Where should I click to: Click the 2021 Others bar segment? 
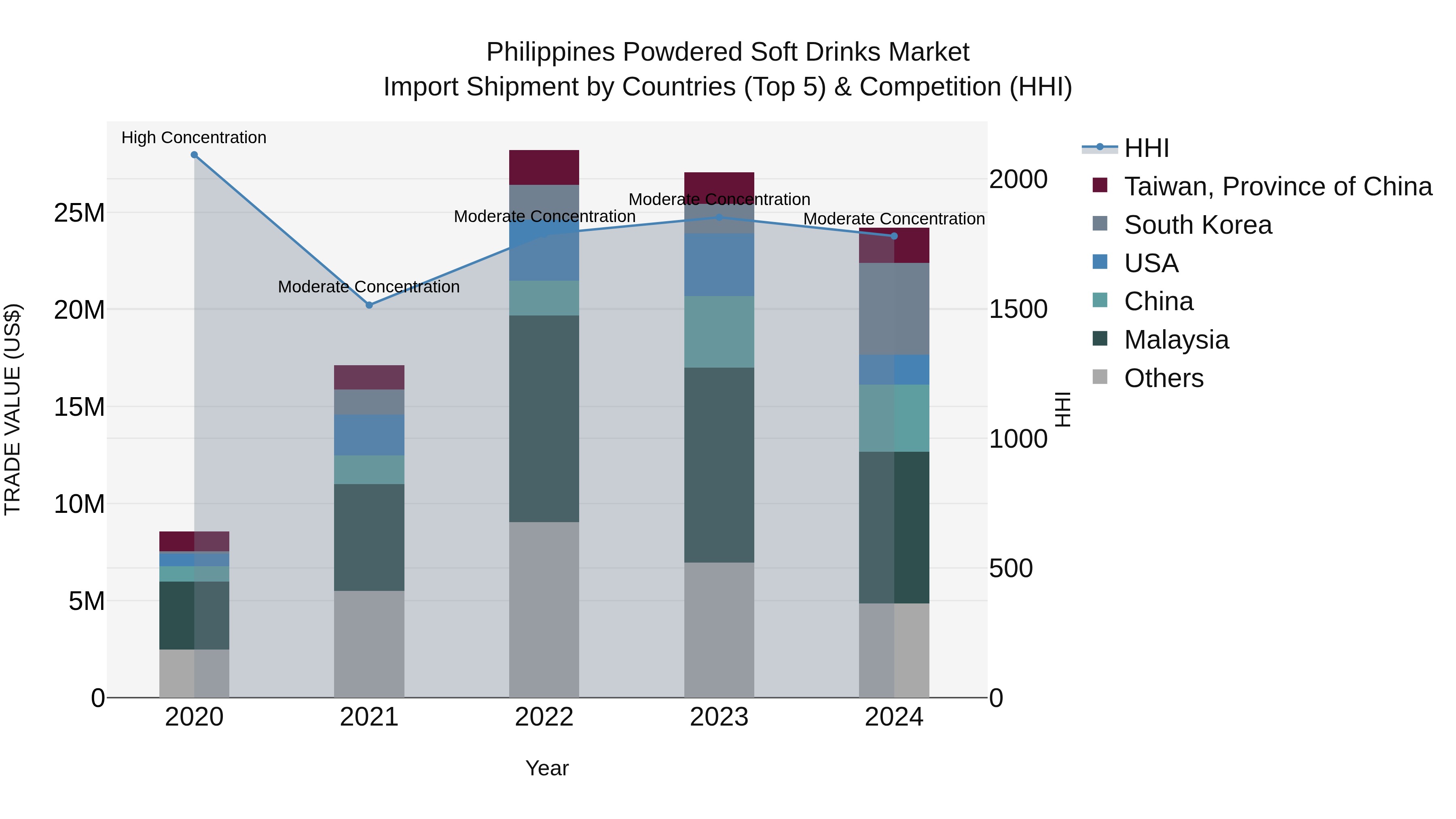tap(369, 644)
